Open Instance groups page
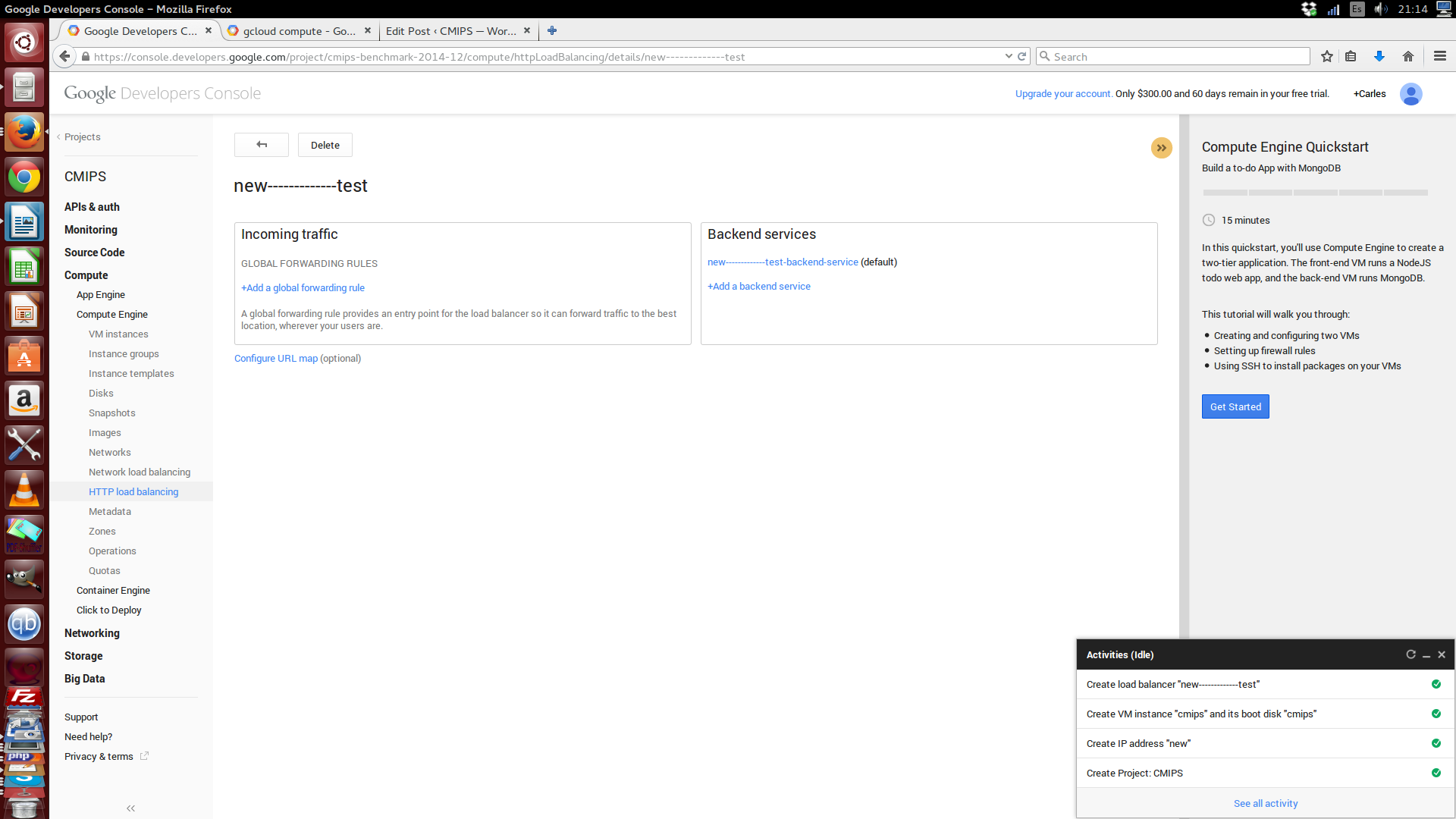 point(124,354)
